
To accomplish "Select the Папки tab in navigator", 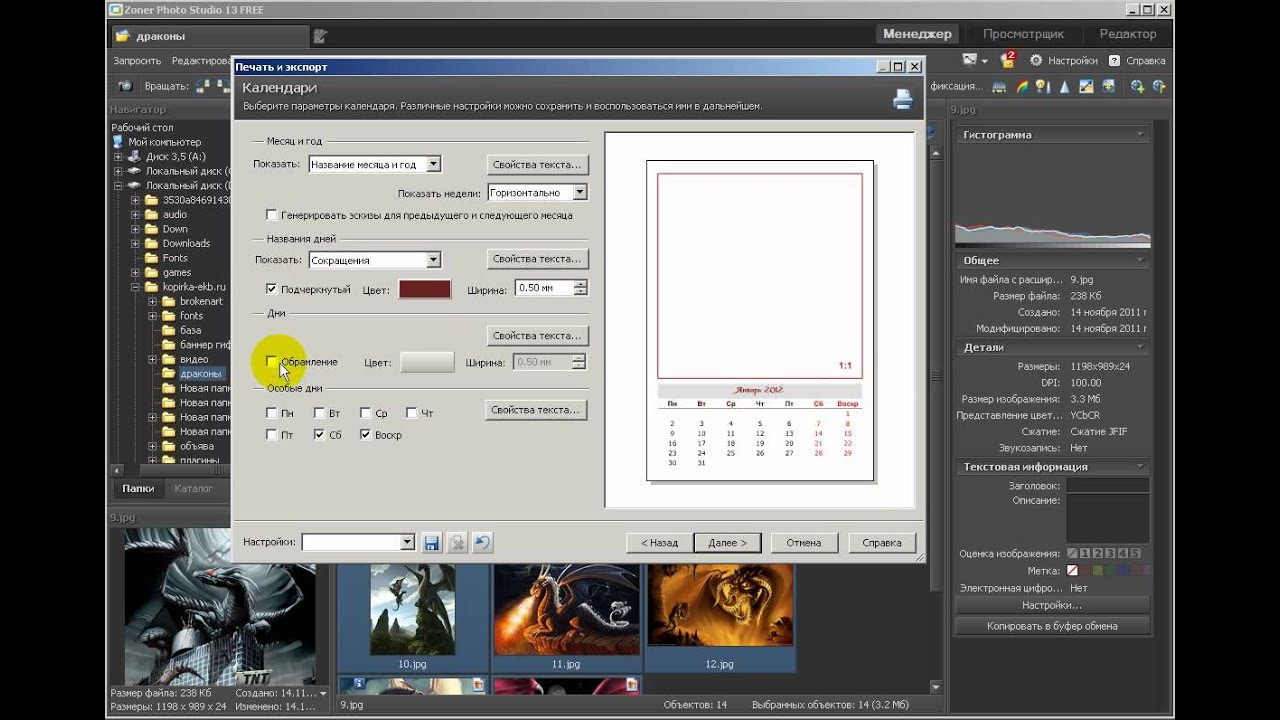I will click(x=138, y=489).
